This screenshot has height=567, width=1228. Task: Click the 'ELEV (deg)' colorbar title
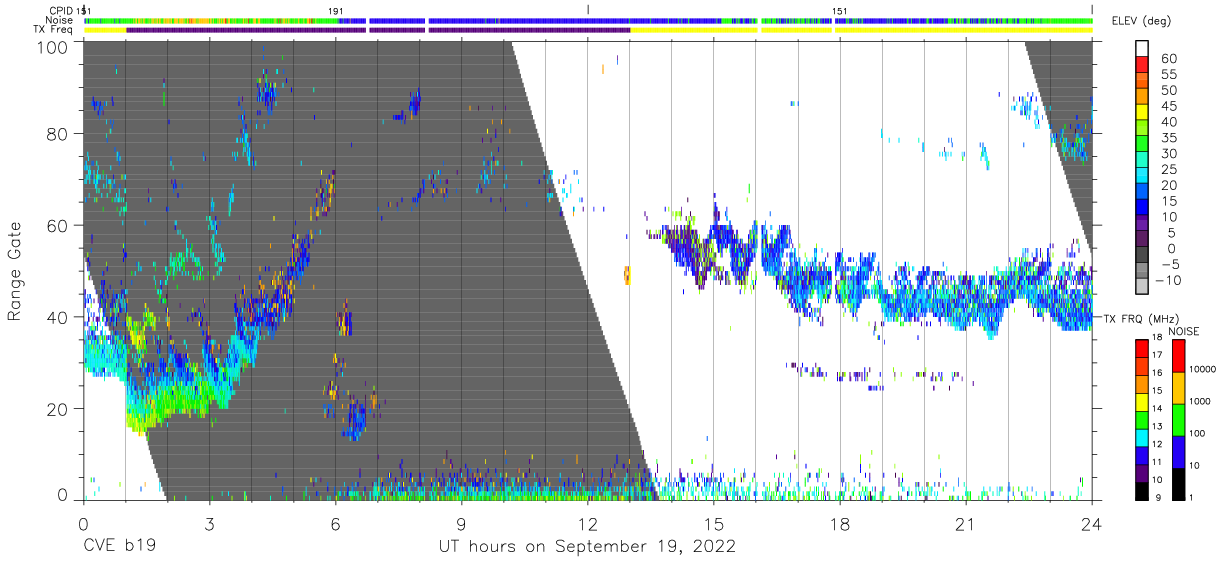[1143, 22]
